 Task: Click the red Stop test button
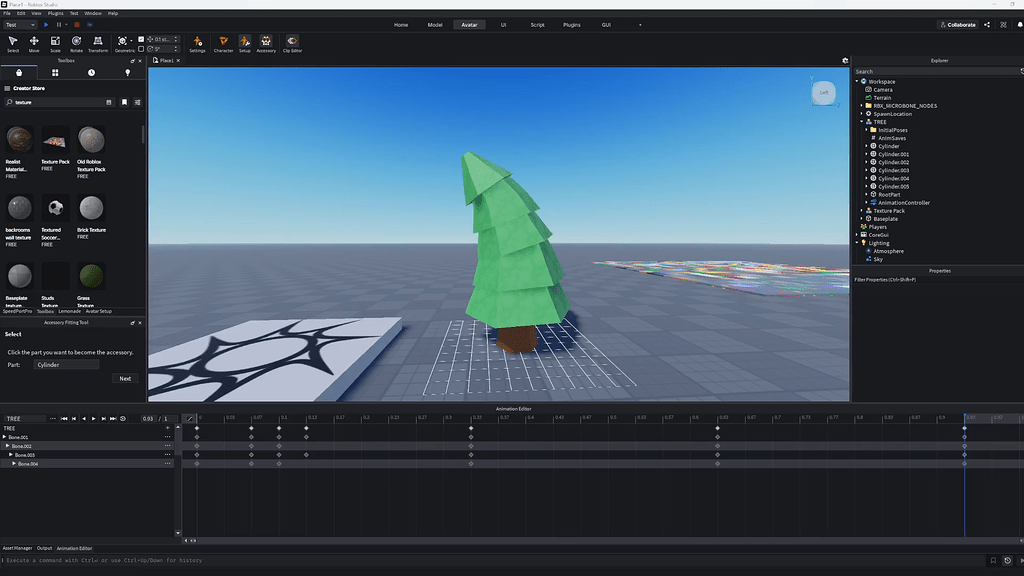(x=76, y=25)
